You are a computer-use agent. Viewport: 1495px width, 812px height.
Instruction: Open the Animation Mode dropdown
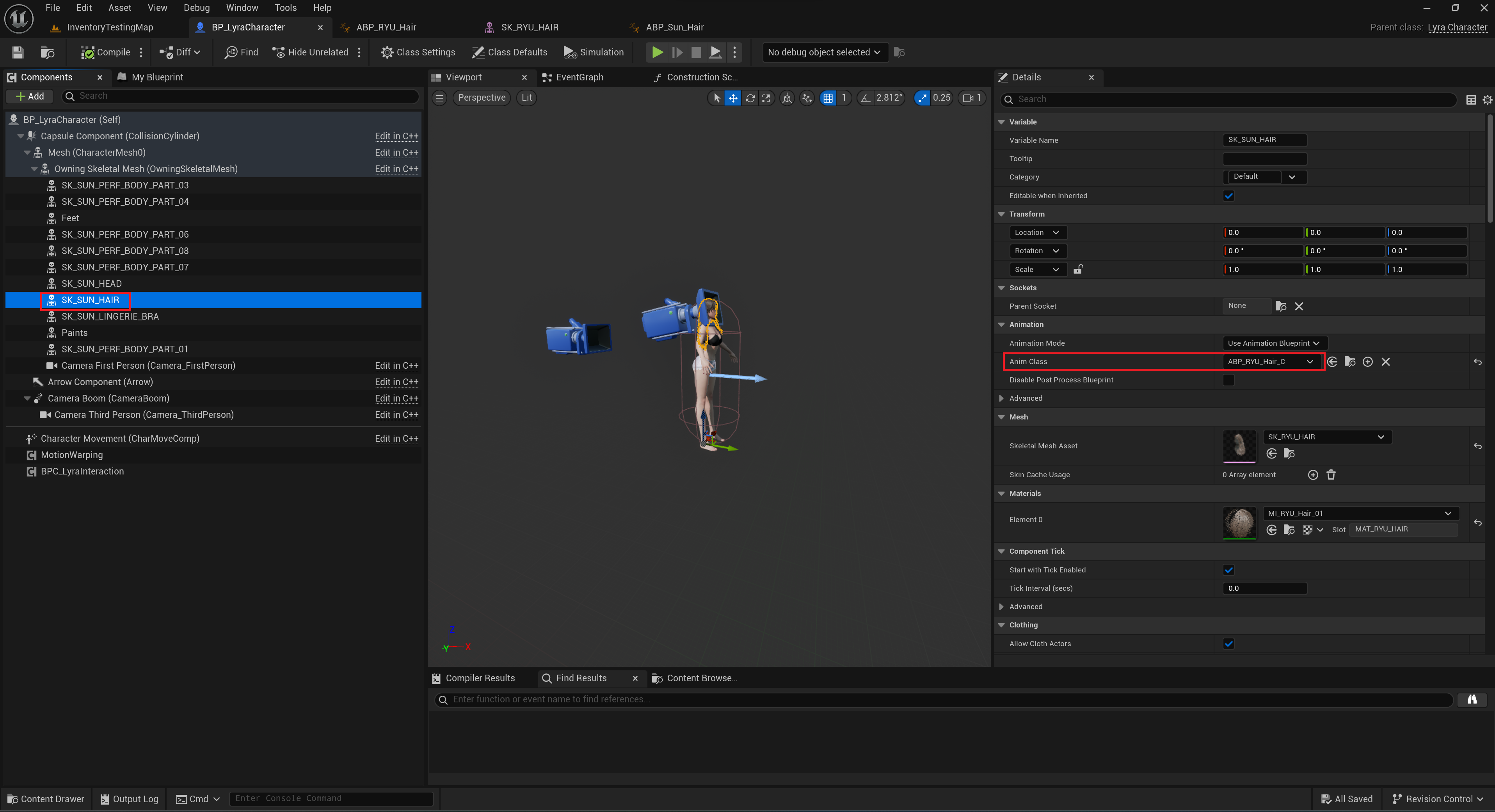(1274, 343)
